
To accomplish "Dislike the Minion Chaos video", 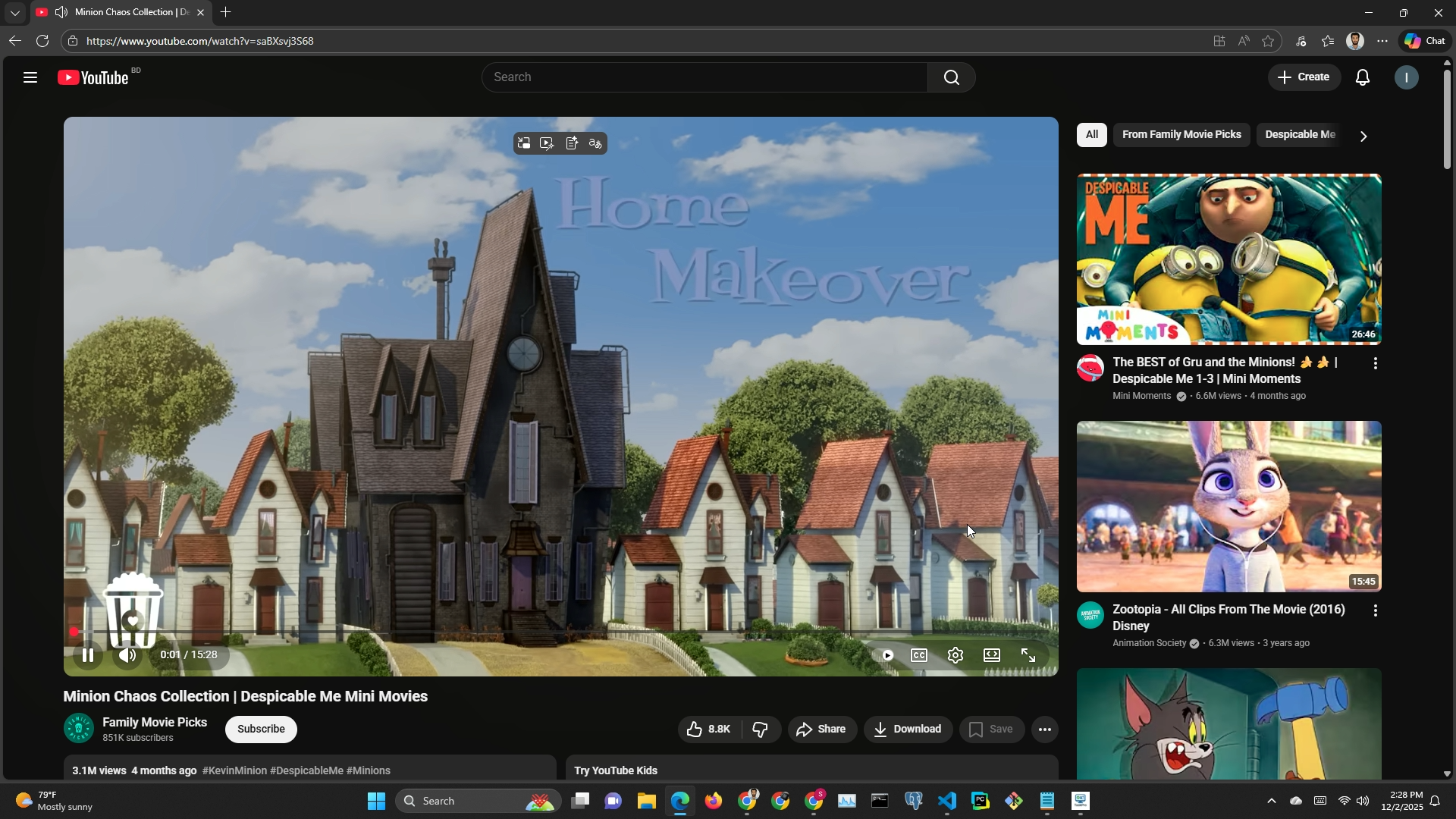I will 760,730.
